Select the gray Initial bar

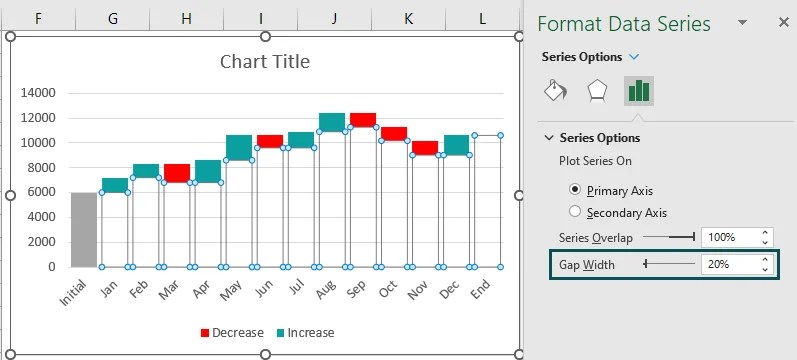coord(84,230)
